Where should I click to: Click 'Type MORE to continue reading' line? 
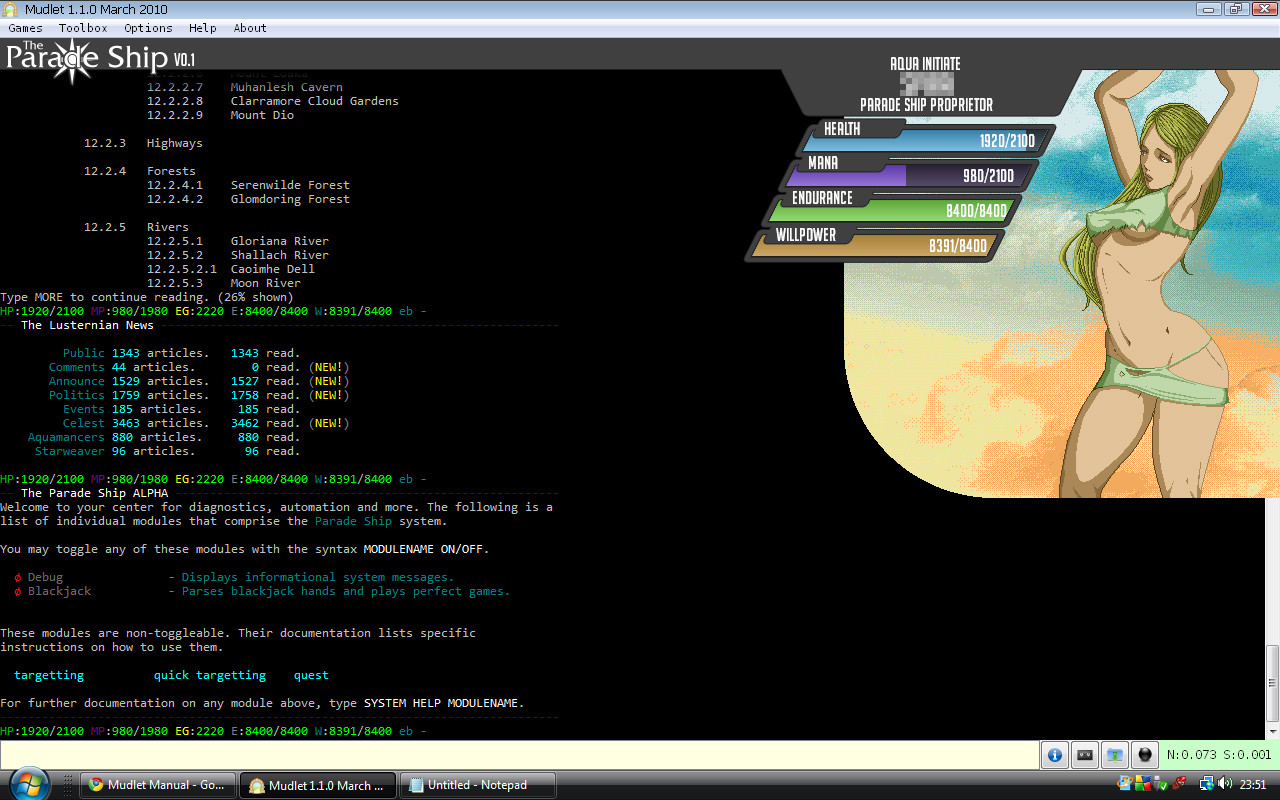point(147,297)
